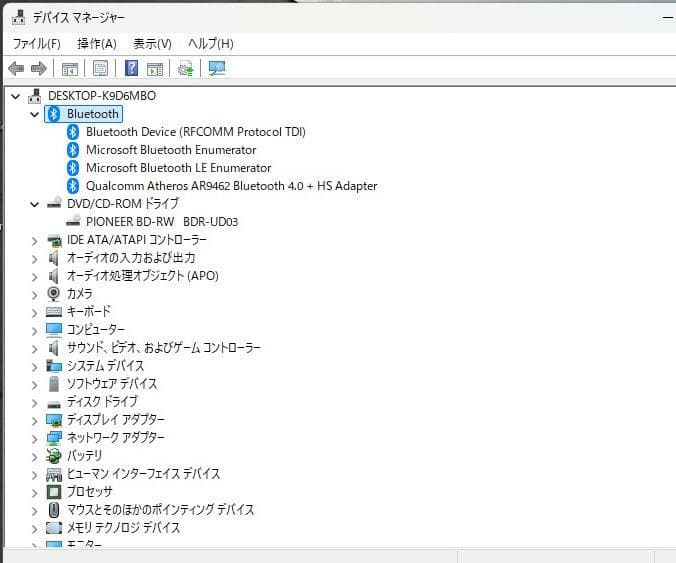Click the battery icon beside バッテリ

[54, 456]
